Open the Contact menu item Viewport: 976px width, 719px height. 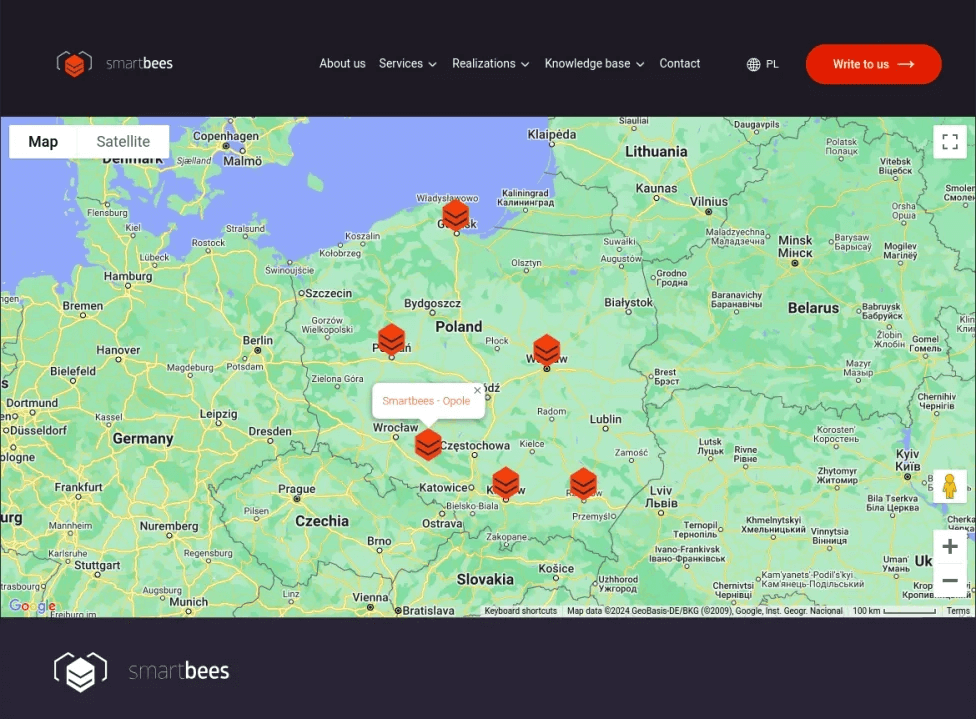tap(680, 63)
